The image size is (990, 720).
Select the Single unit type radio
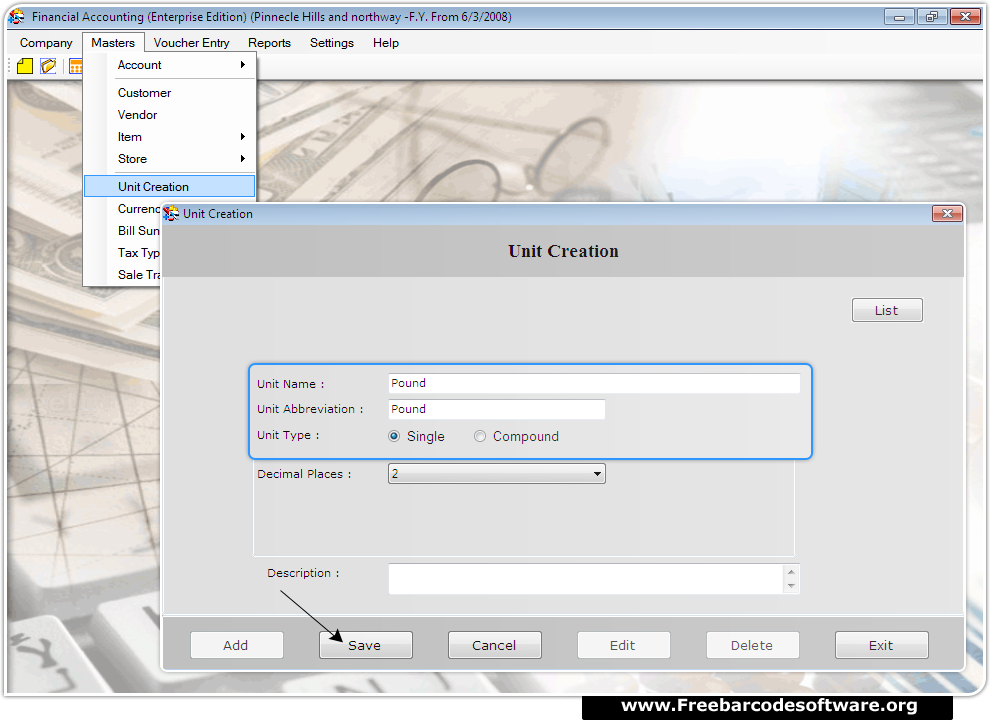point(394,436)
